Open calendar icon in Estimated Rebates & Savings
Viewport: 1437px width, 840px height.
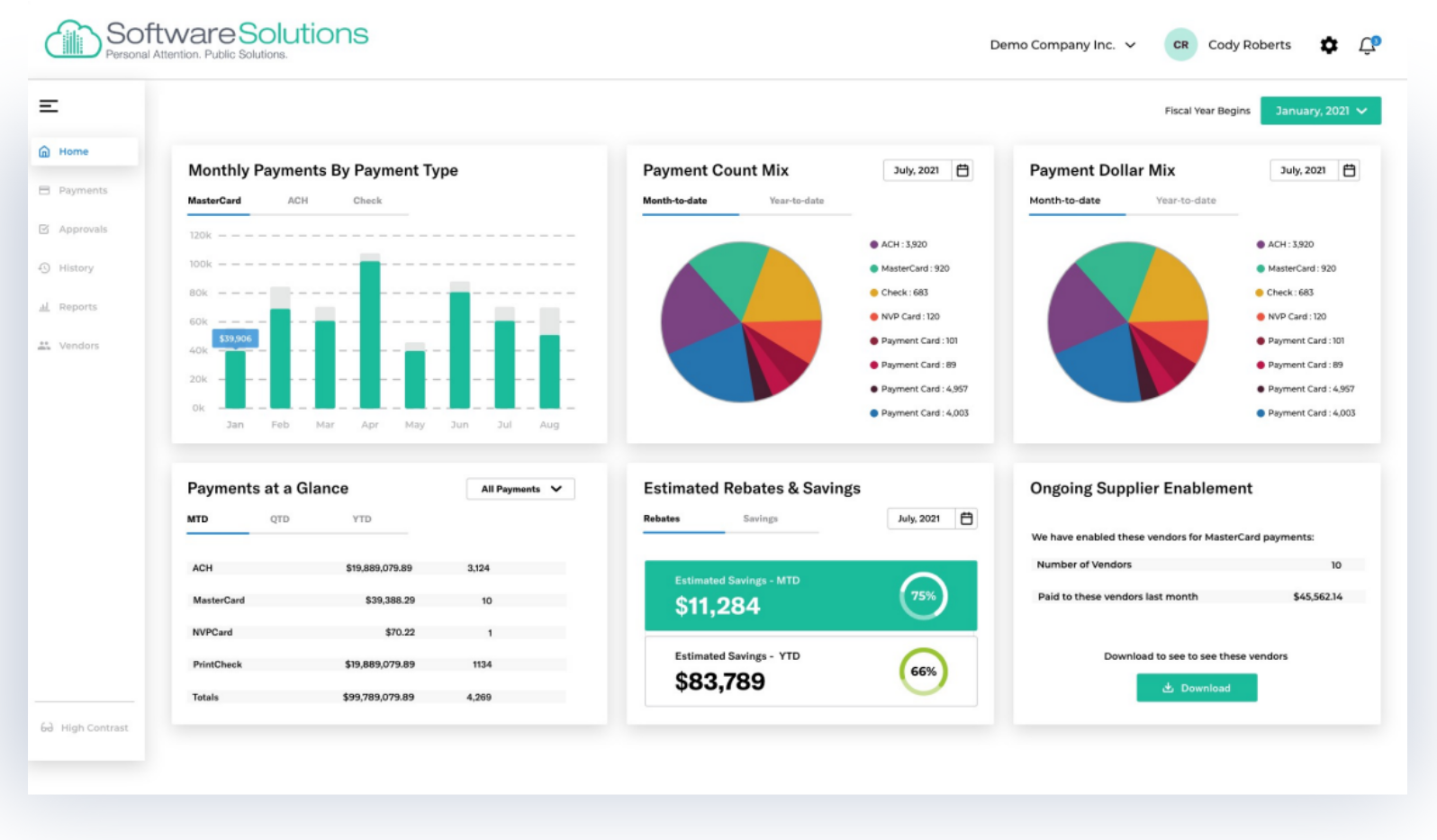[x=966, y=519]
